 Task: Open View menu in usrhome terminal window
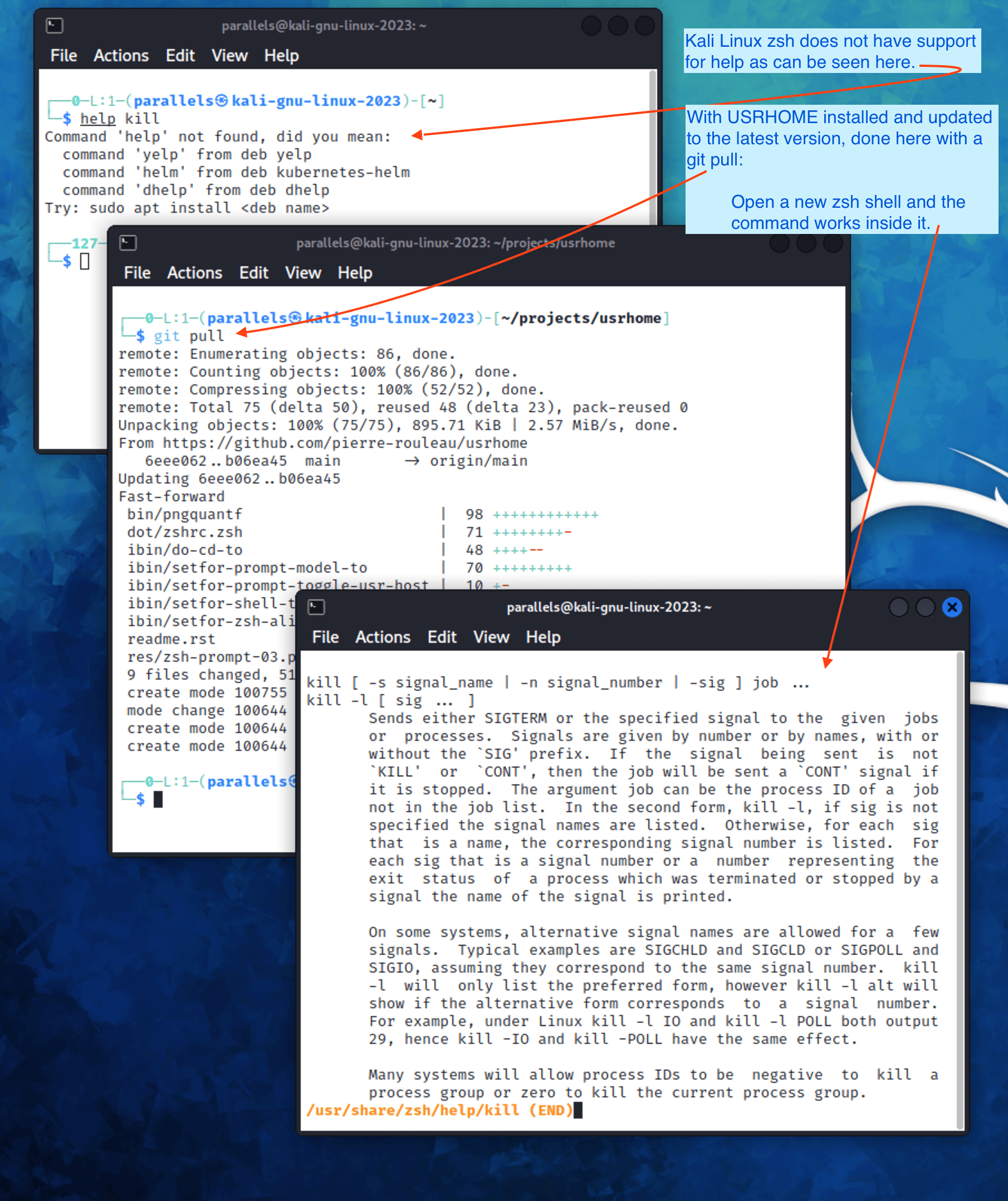pyautogui.click(x=303, y=273)
